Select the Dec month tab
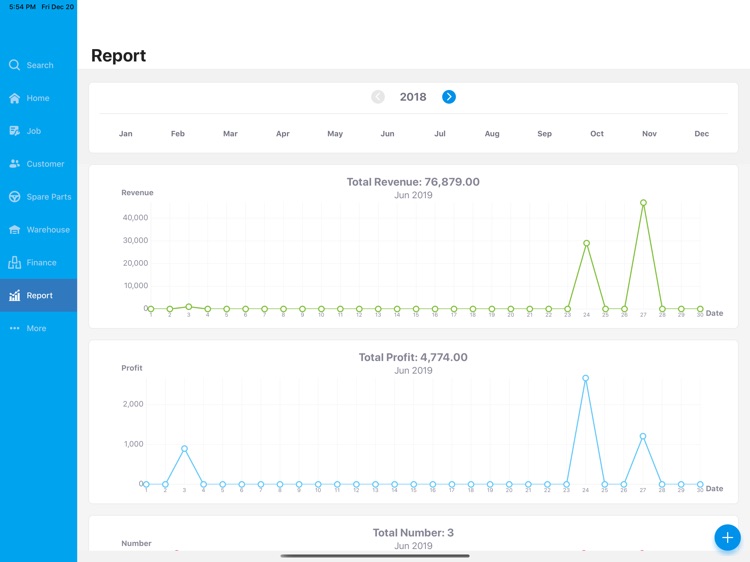750x562 pixels. coord(702,133)
